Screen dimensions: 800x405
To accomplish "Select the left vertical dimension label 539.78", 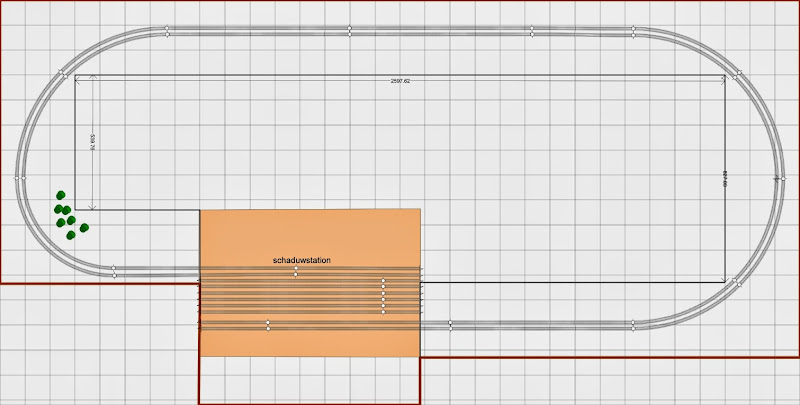I will pos(92,142).
